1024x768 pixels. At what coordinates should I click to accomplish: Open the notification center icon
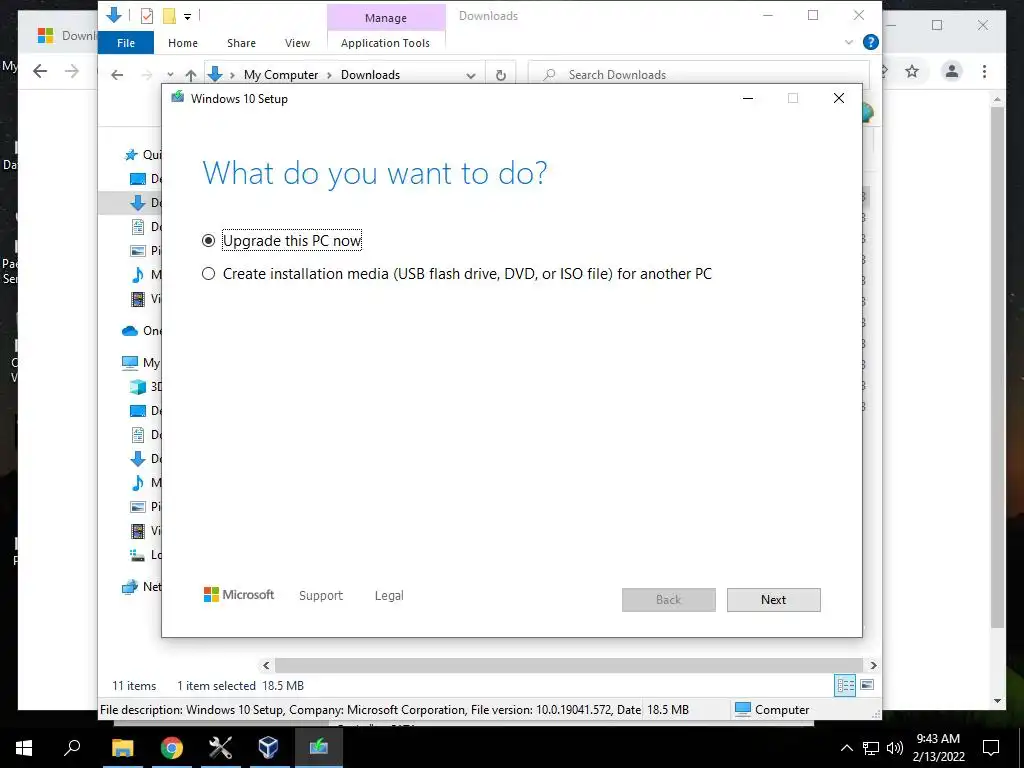tap(991, 748)
